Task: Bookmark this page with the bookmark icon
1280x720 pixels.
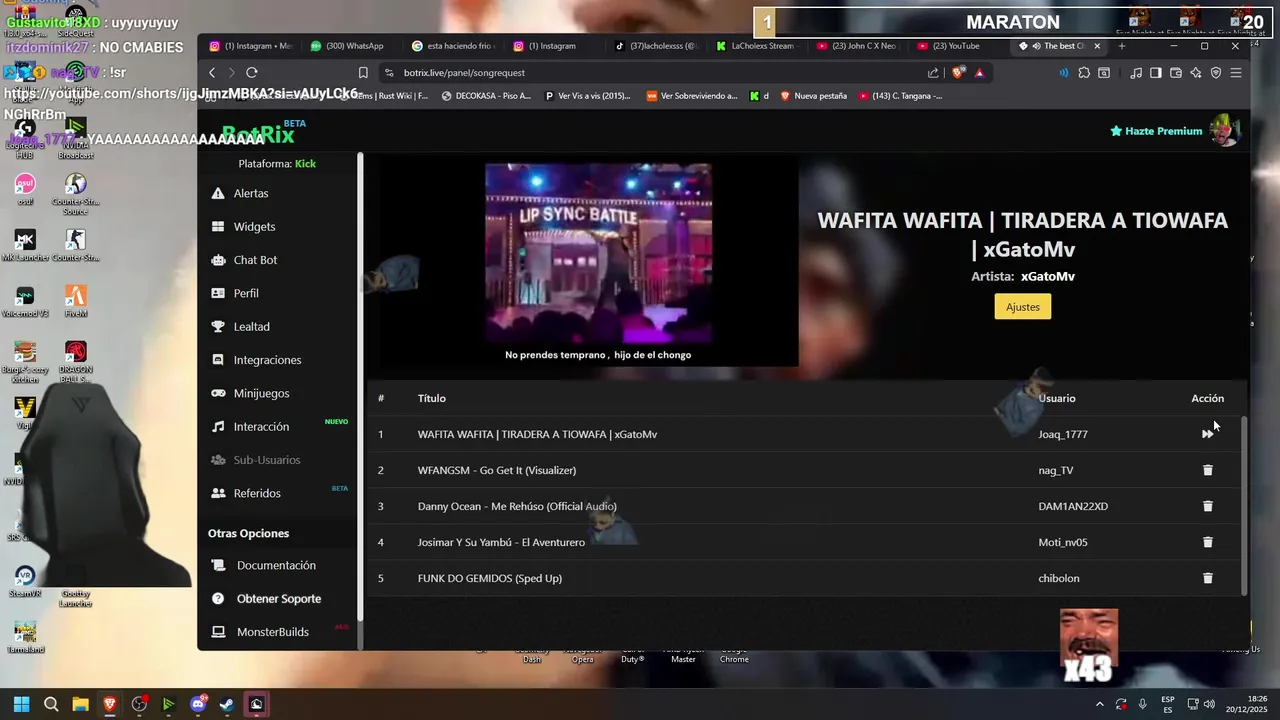Action: (363, 72)
